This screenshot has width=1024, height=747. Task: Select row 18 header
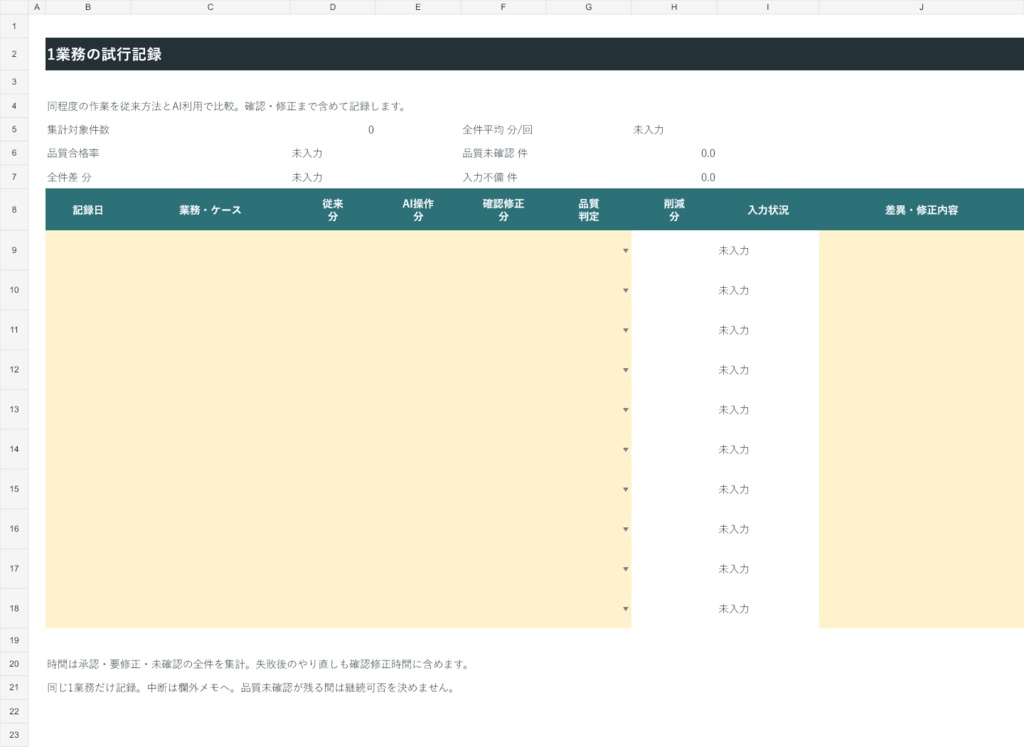pos(14,608)
